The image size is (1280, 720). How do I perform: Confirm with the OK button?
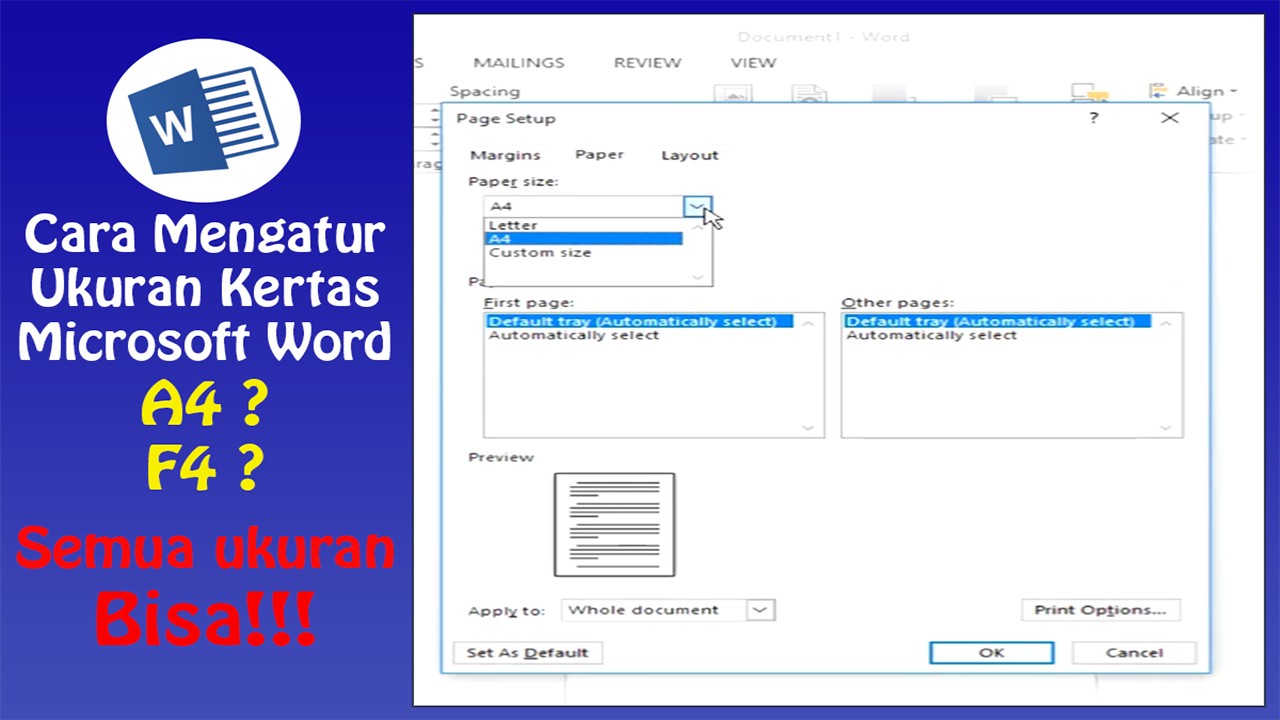(x=991, y=653)
